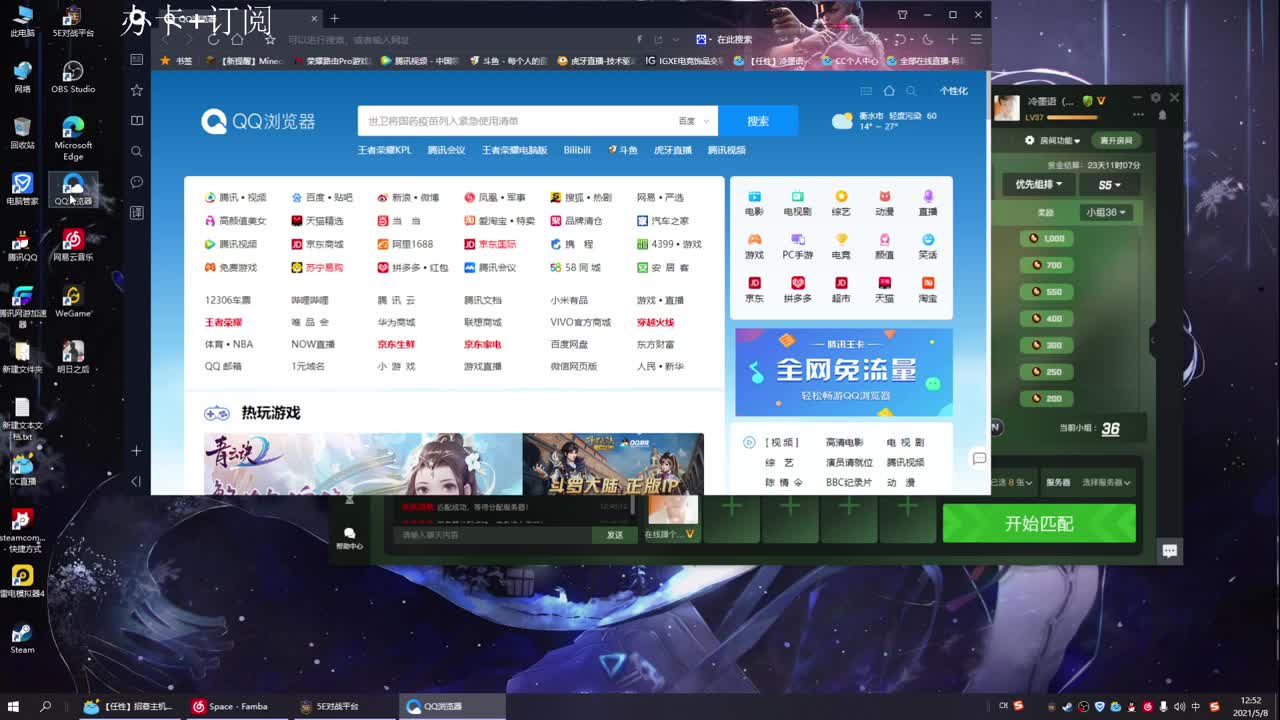
Task: Open a new browser tab with plus
Action: click(x=334, y=18)
